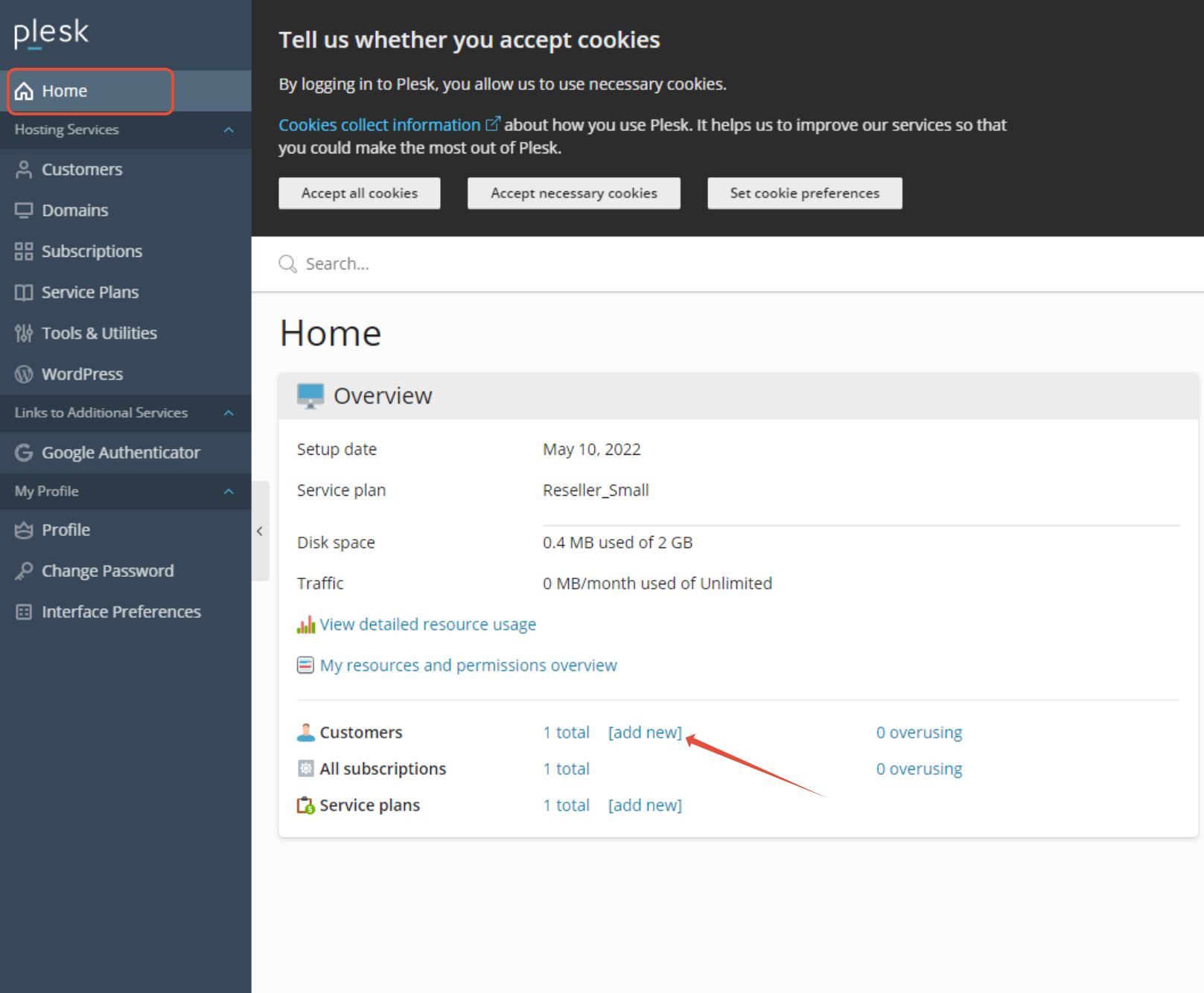Open Interface Preferences in the sidebar
This screenshot has width=1204, height=993.
[125, 612]
